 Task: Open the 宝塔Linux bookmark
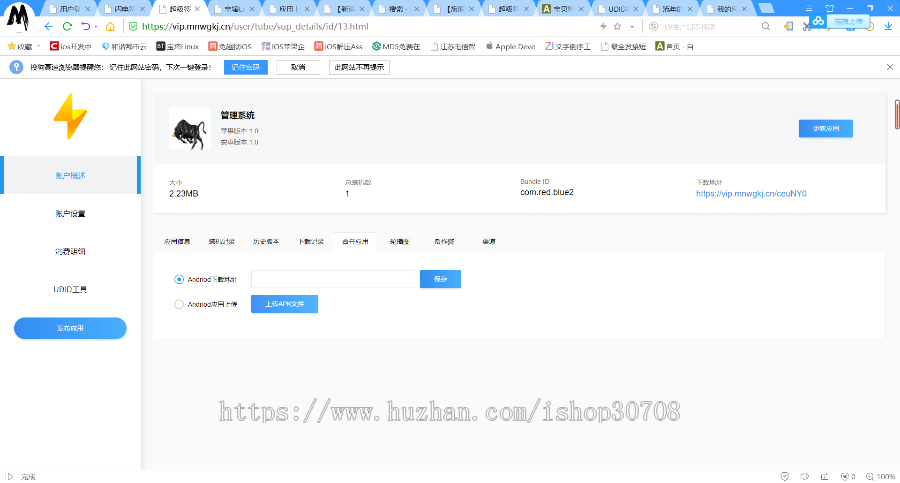(x=177, y=46)
